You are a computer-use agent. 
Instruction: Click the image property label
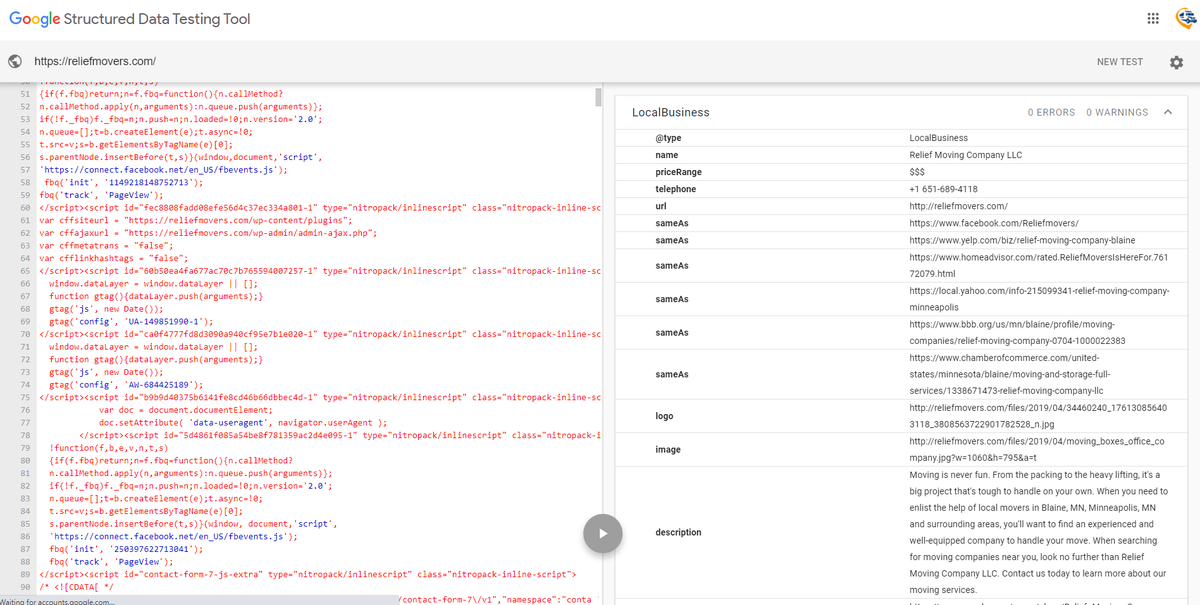tap(668, 450)
